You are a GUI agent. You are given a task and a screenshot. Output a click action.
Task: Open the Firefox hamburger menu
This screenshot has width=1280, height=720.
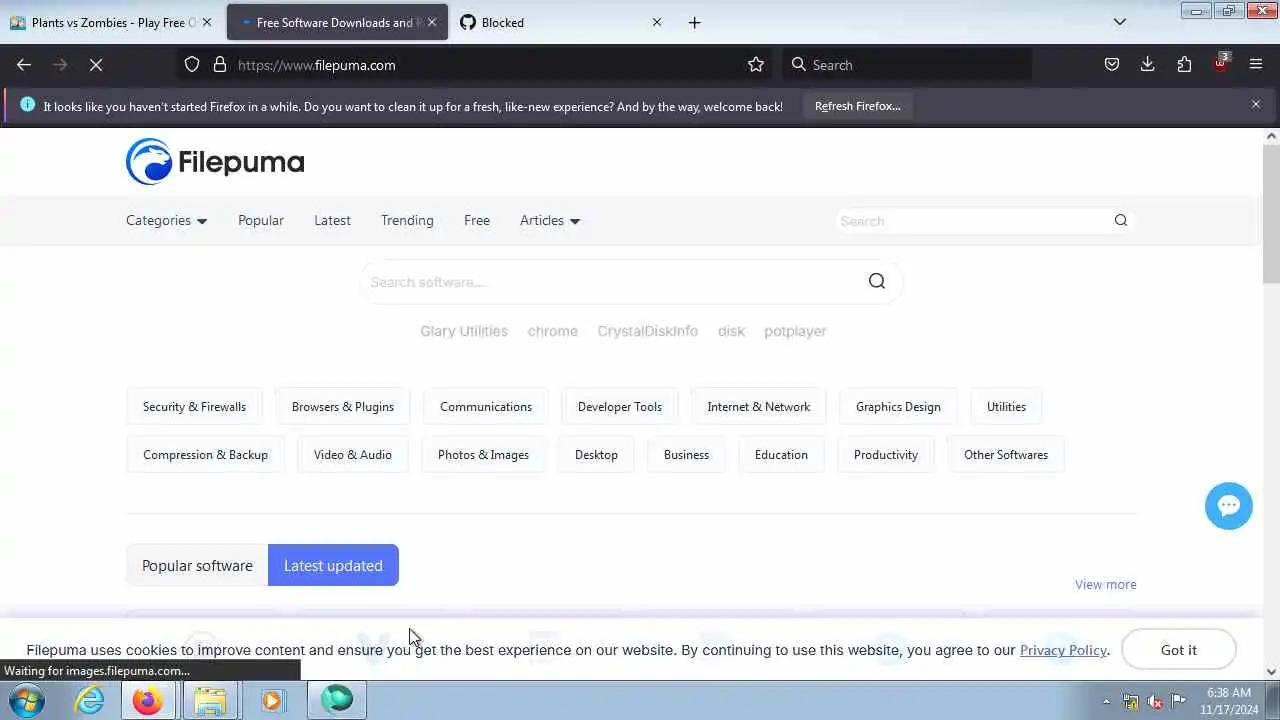pos(1256,65)
